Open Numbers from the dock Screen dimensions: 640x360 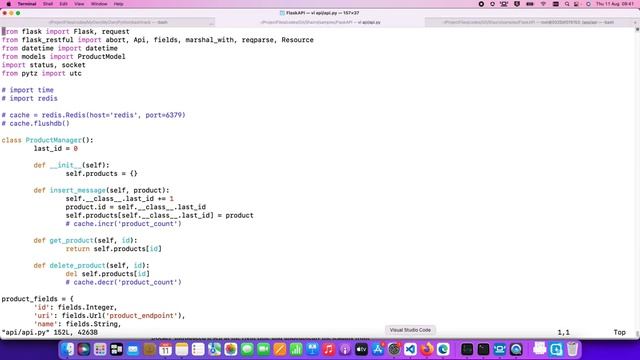tap(296, 349)
